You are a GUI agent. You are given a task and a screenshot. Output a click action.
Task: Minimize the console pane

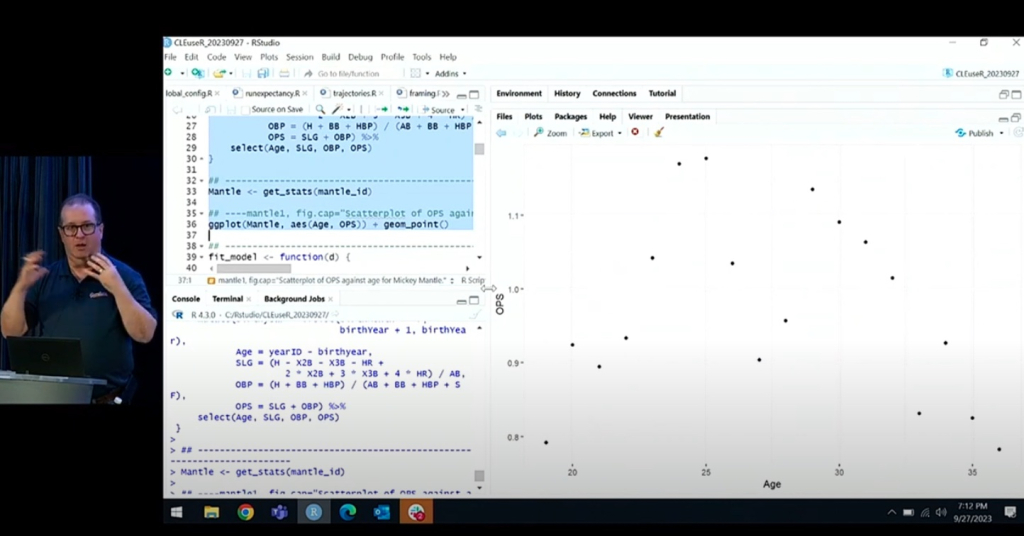pos(462,300)
